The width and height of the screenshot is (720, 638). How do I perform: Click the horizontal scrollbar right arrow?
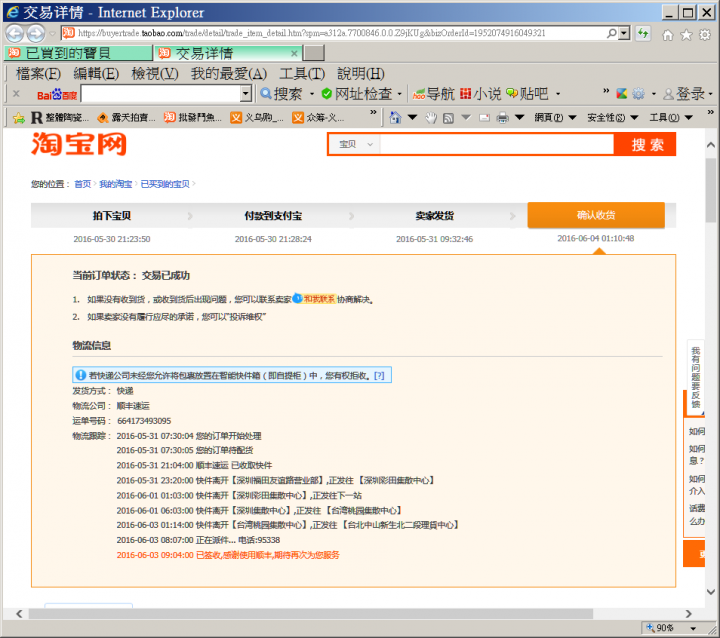tap(688, 614)
